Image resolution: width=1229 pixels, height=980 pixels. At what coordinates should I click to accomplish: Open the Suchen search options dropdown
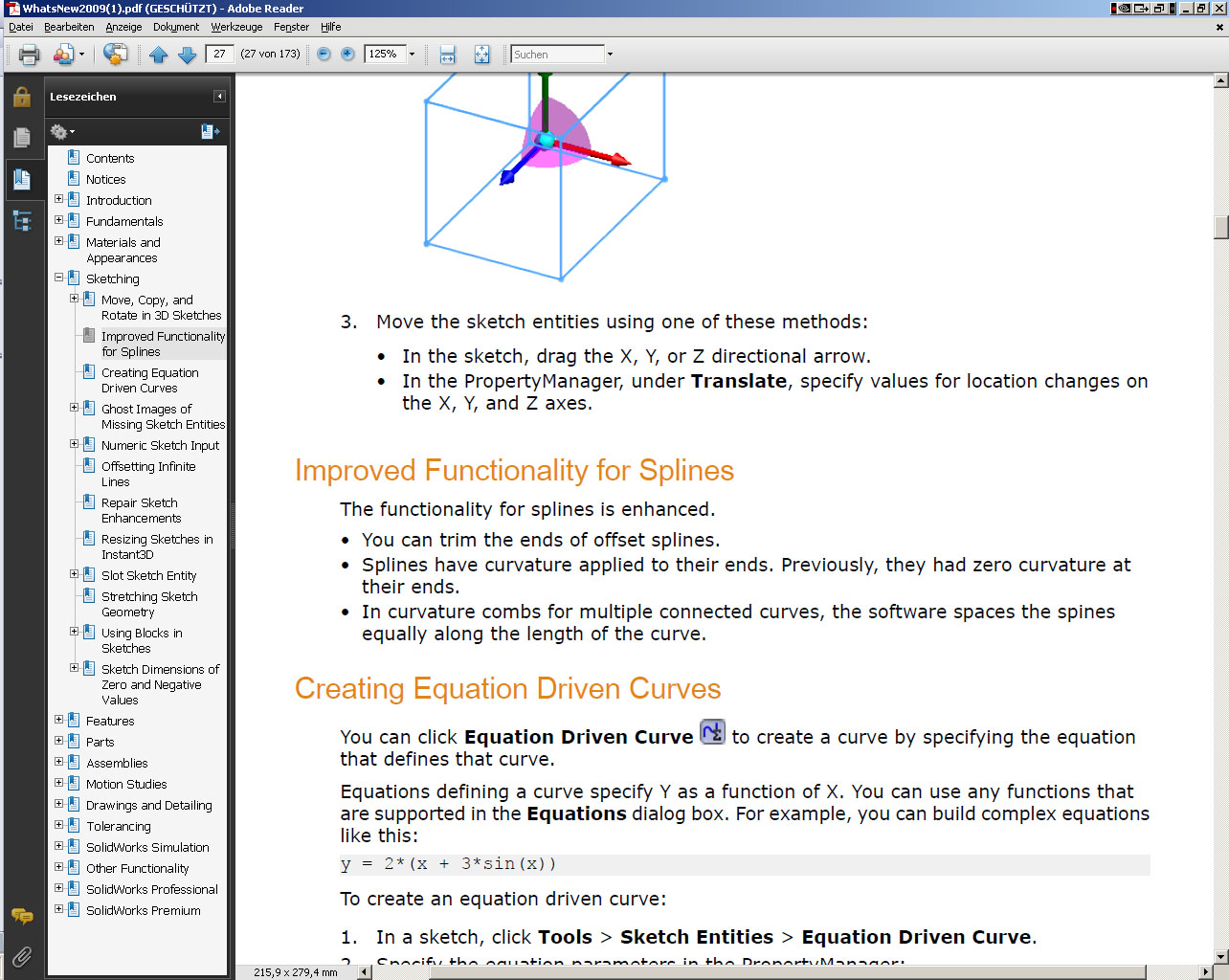tap(610, 55)
